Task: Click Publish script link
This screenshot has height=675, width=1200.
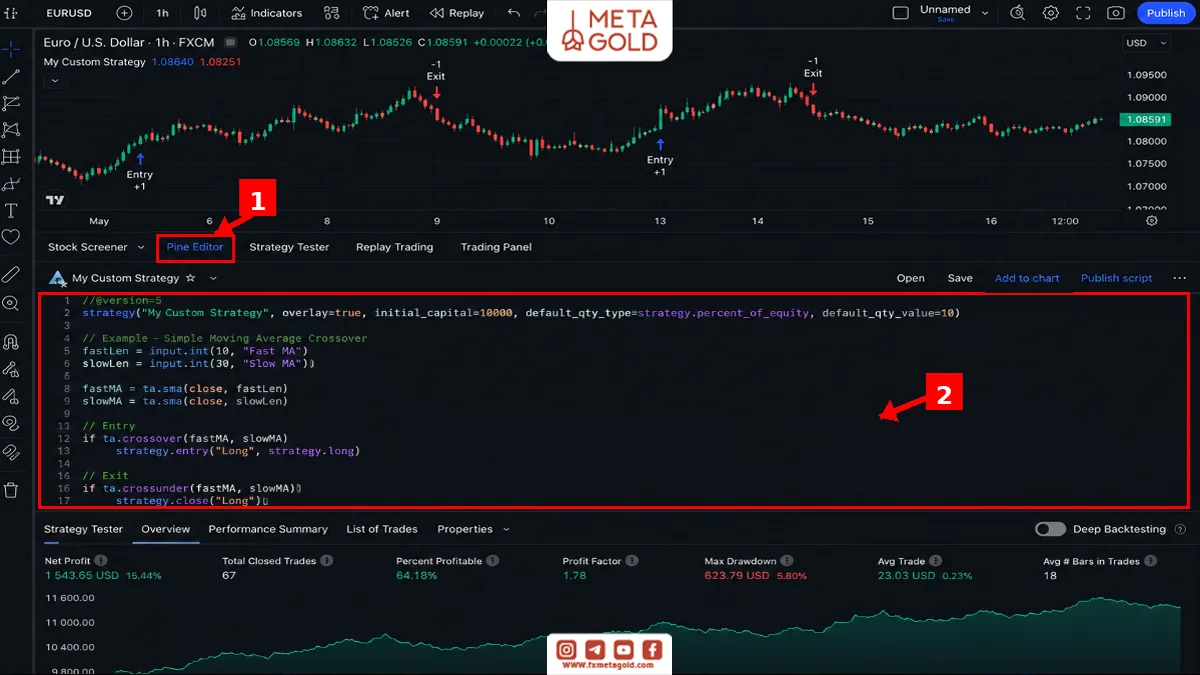Action: click(1116, 278)
